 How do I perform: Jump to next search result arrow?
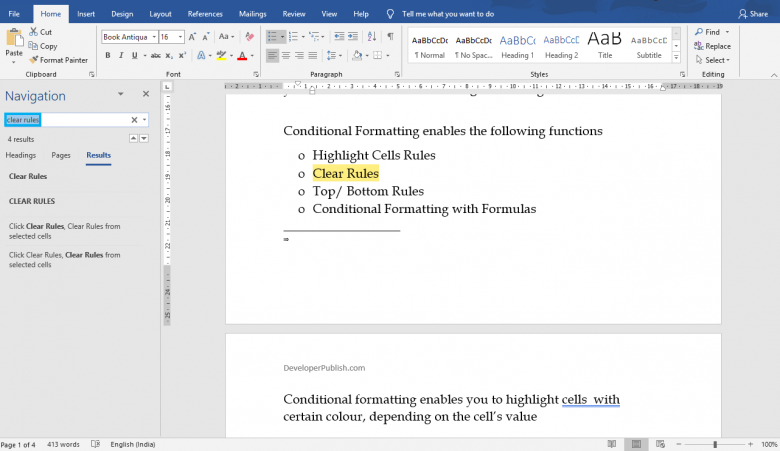point(144,138)
